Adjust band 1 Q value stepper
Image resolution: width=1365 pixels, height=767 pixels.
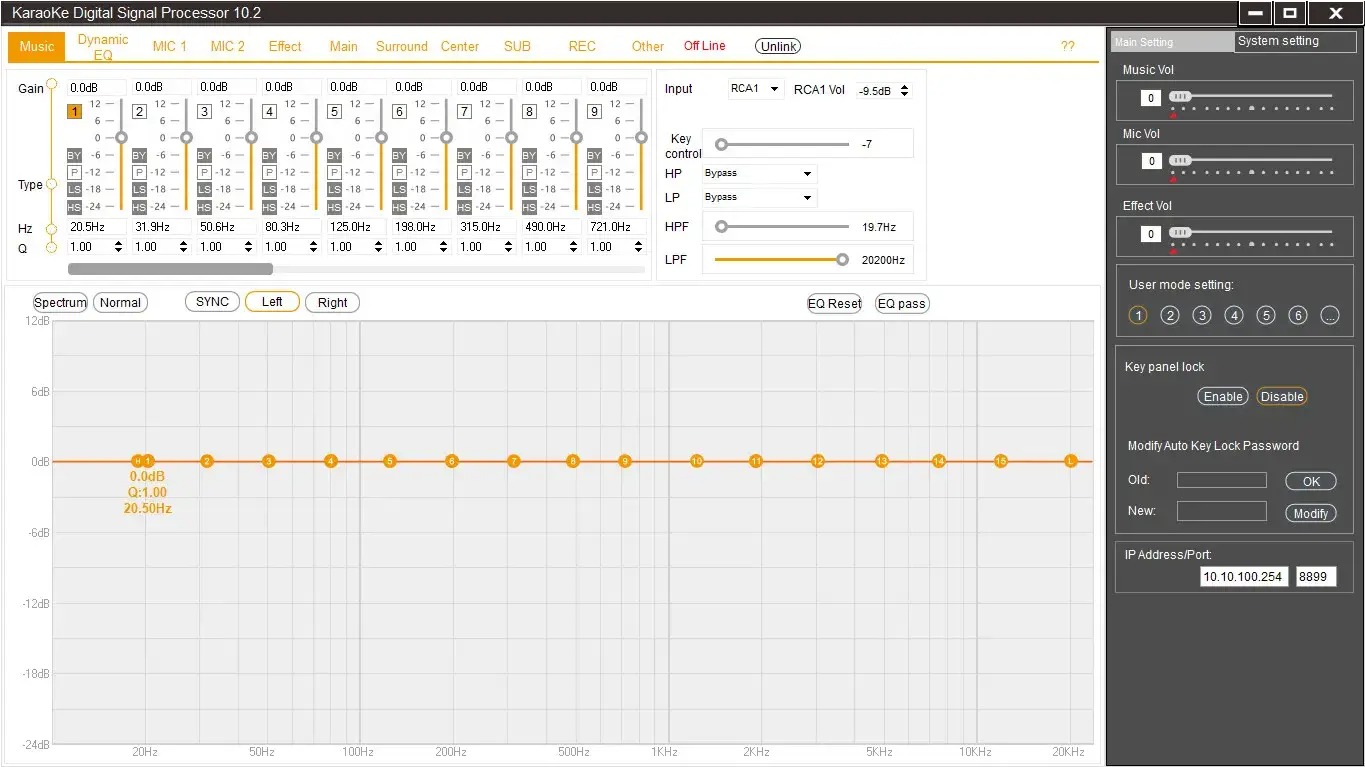(118, 247)
